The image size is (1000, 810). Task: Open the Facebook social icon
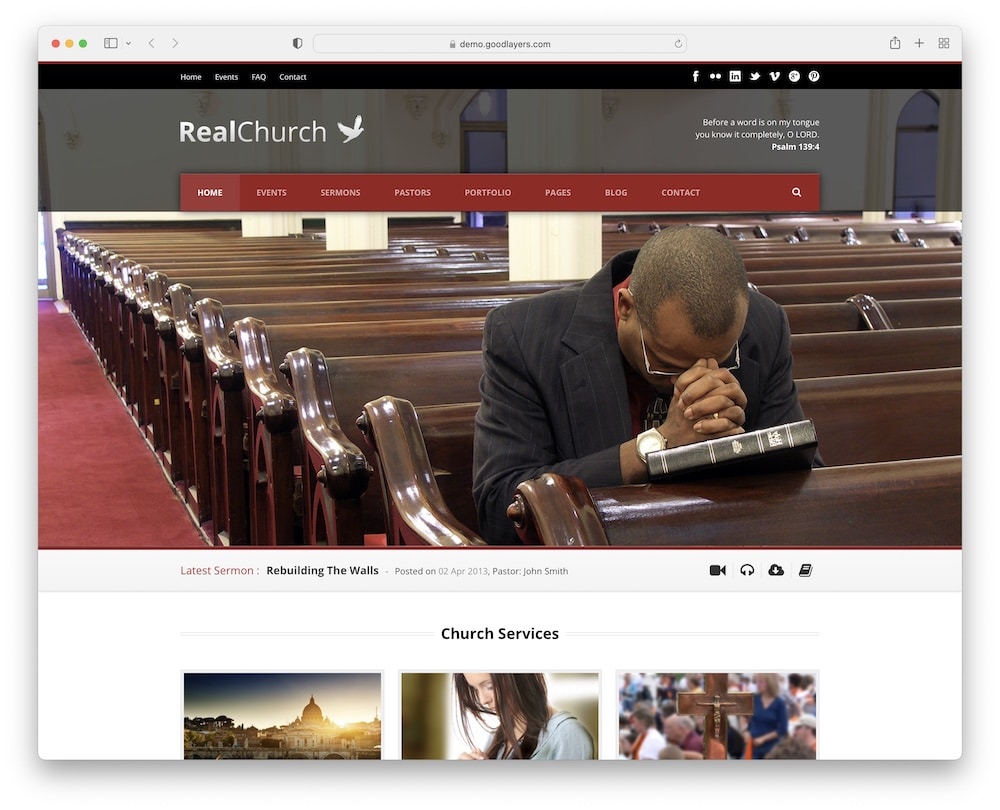click(x=696, y=77)
